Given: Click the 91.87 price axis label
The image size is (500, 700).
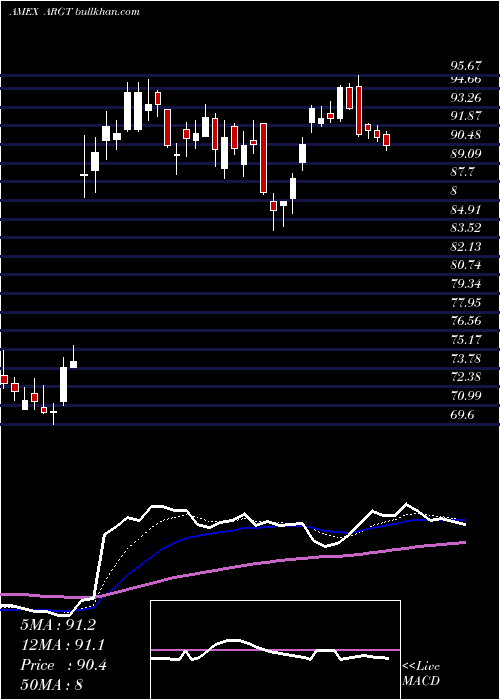Looking at the screenshot, I should (466, 116).
